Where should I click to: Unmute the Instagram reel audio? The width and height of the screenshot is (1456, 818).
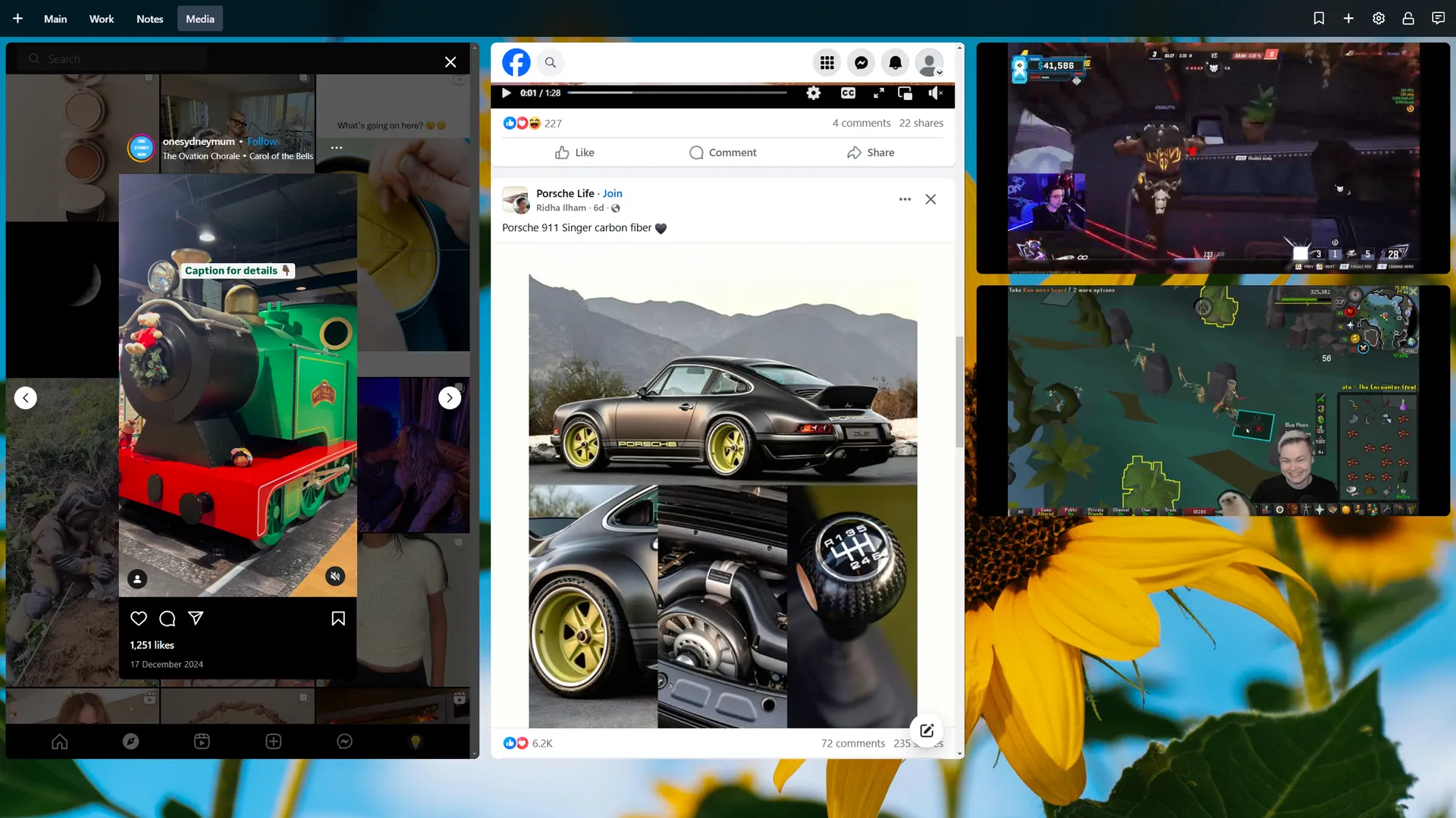click(335, 576)
